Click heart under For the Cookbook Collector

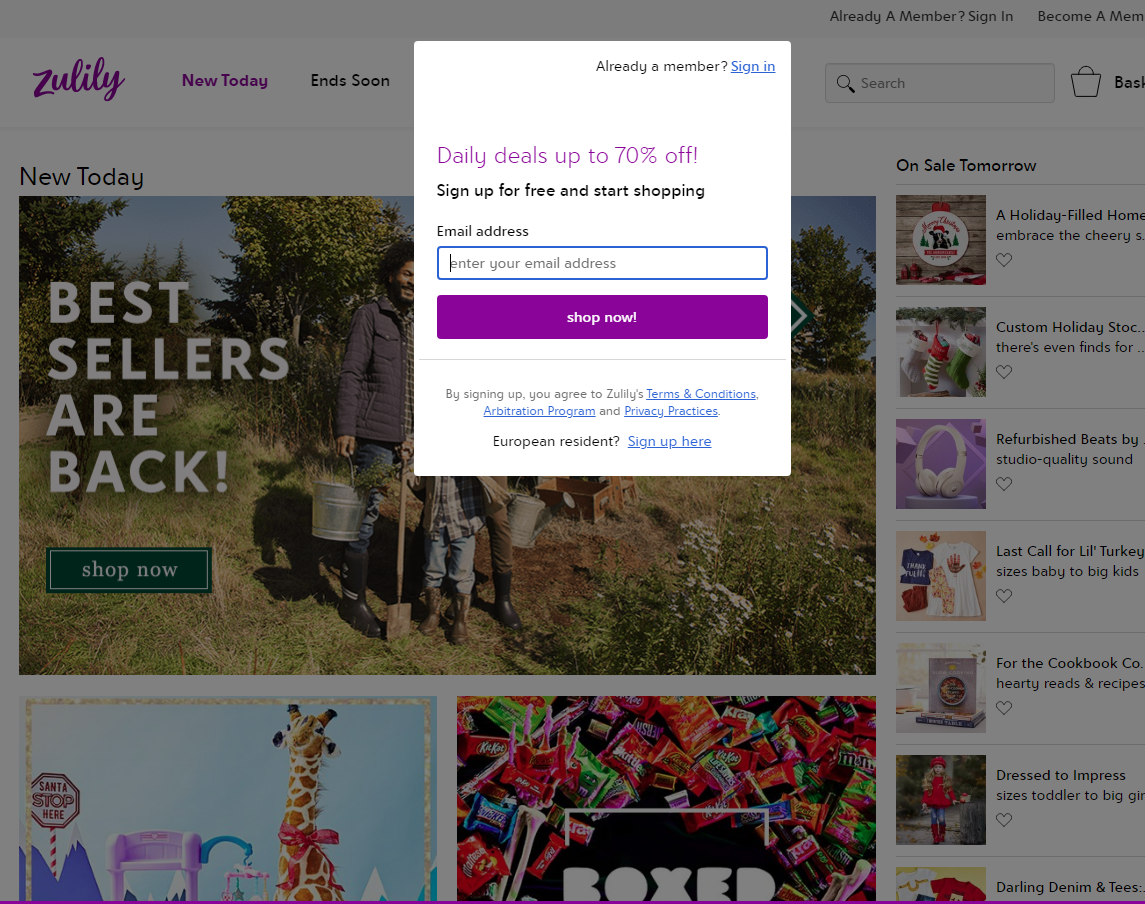[1004, 708]
